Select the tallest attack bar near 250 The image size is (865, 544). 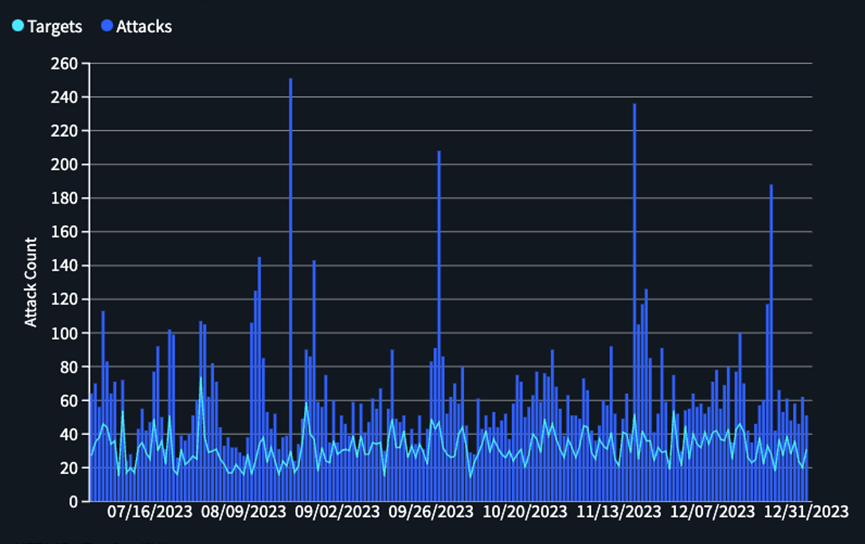[290, 290]
